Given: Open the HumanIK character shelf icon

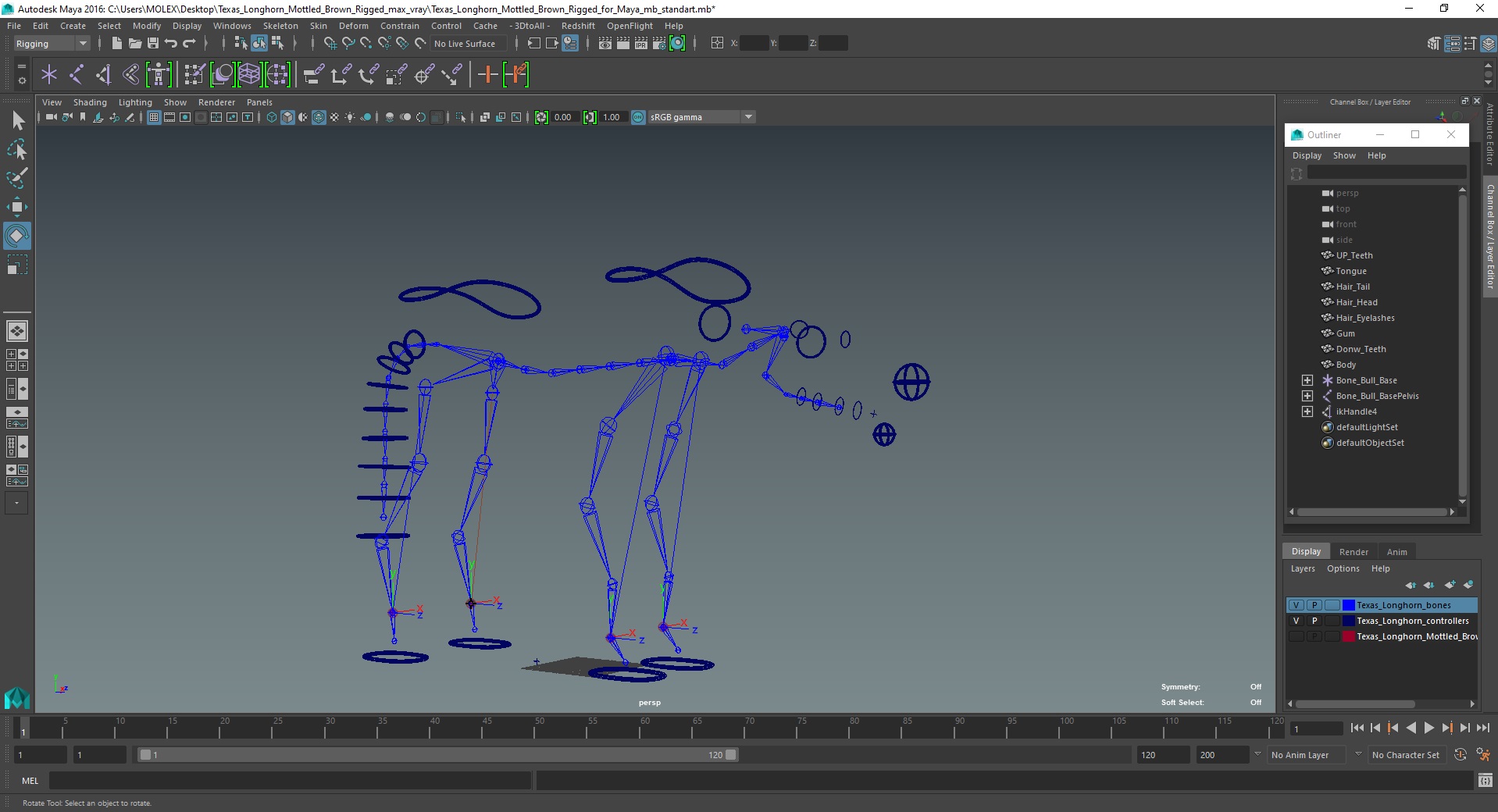Looking at the screenshot, I should click(x=159, y=75).
